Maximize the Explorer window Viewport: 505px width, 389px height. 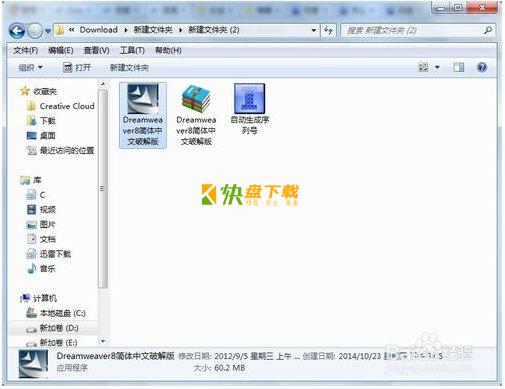458,7
